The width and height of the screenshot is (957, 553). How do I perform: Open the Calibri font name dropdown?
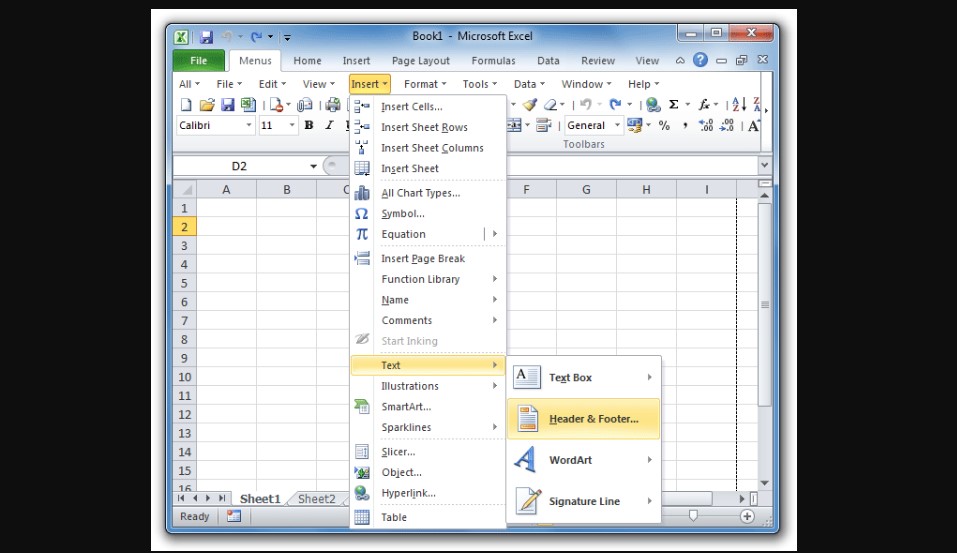click(x=248, y=126)
